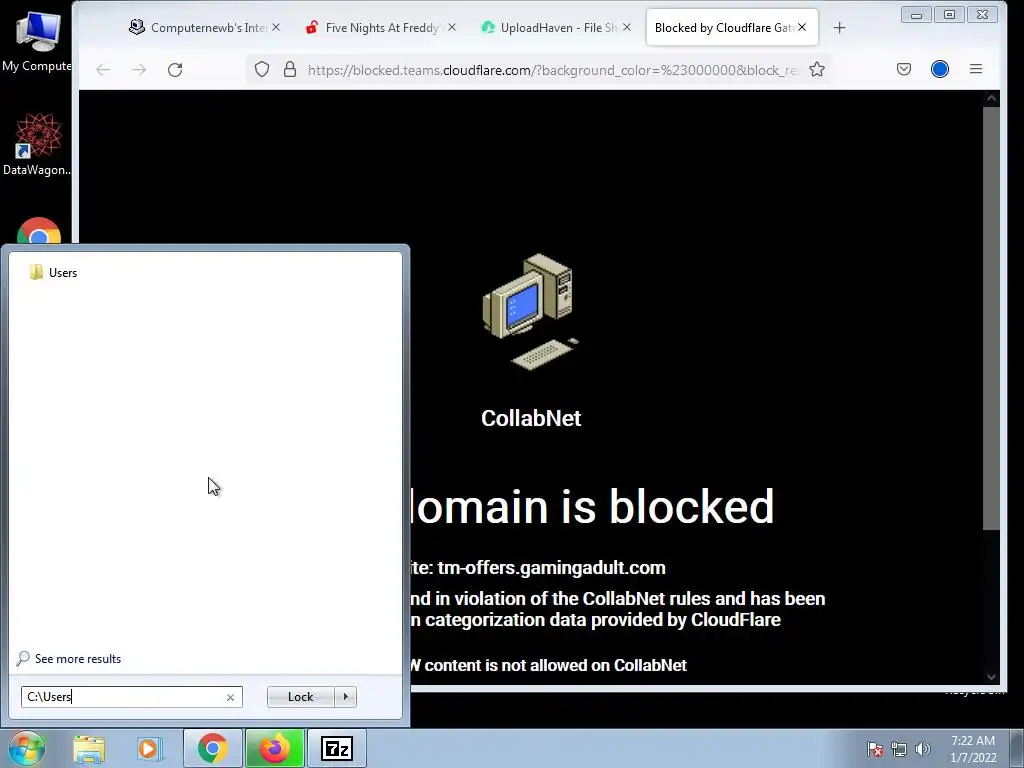Screen dimensions: 1024x768
Task: Open the DataWagon desktop shortcut
Action: 37,144
